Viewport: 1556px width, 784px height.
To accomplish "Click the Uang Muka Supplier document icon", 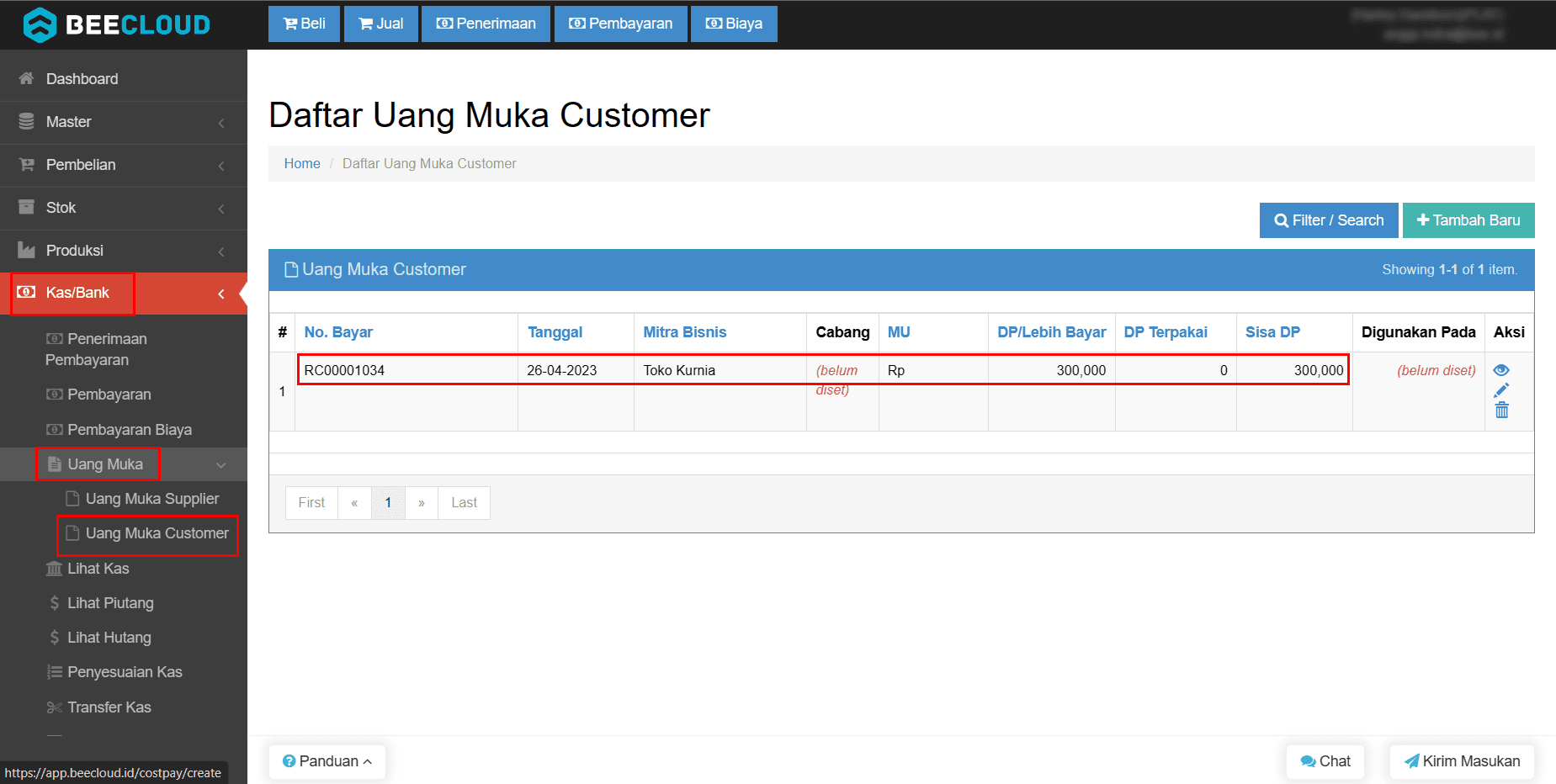I will (73, 499).
